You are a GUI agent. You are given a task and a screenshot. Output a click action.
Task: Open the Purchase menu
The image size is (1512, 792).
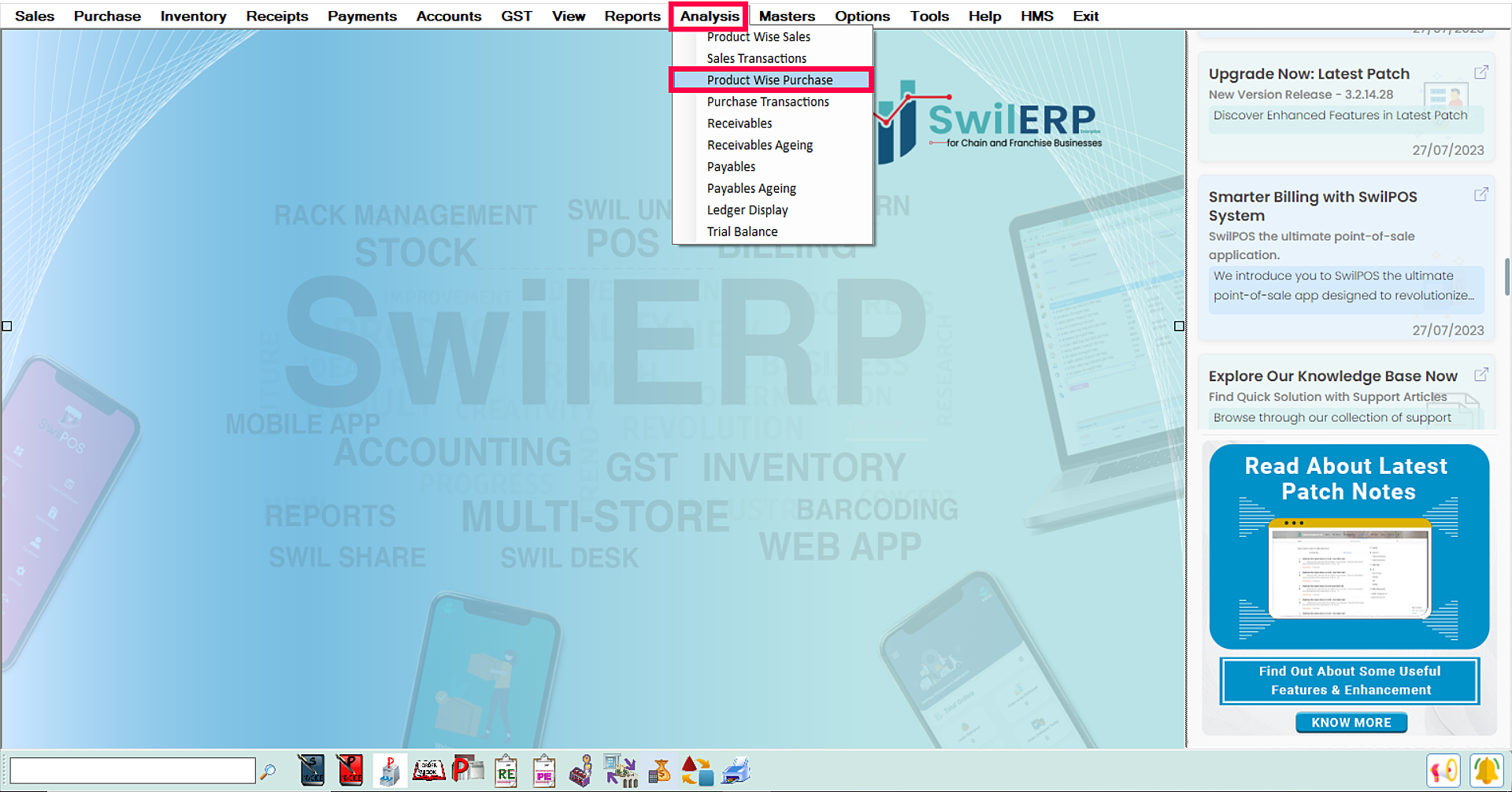[x=107, y=16]
